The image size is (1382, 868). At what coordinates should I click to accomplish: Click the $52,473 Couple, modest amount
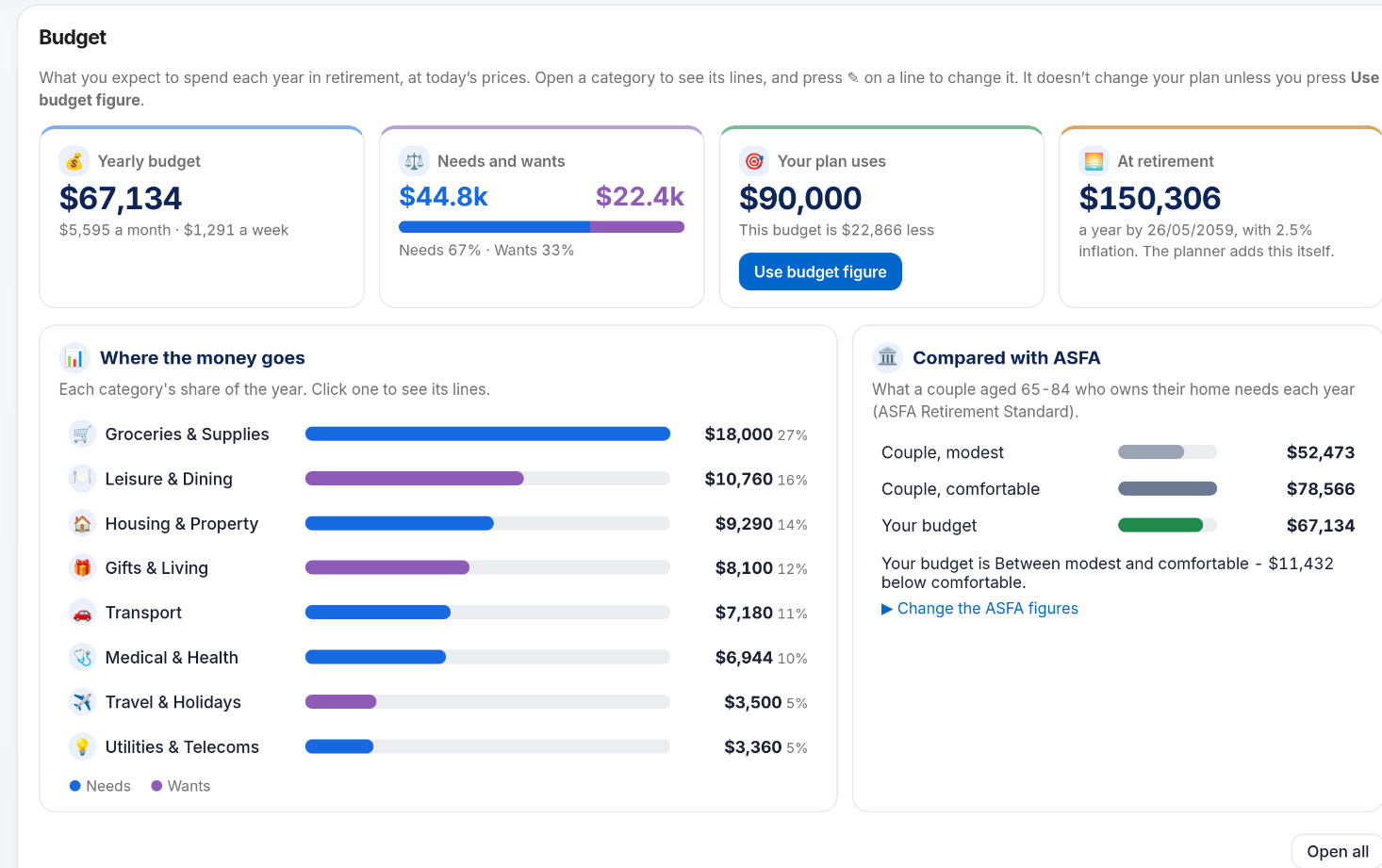coord(1321,452)
